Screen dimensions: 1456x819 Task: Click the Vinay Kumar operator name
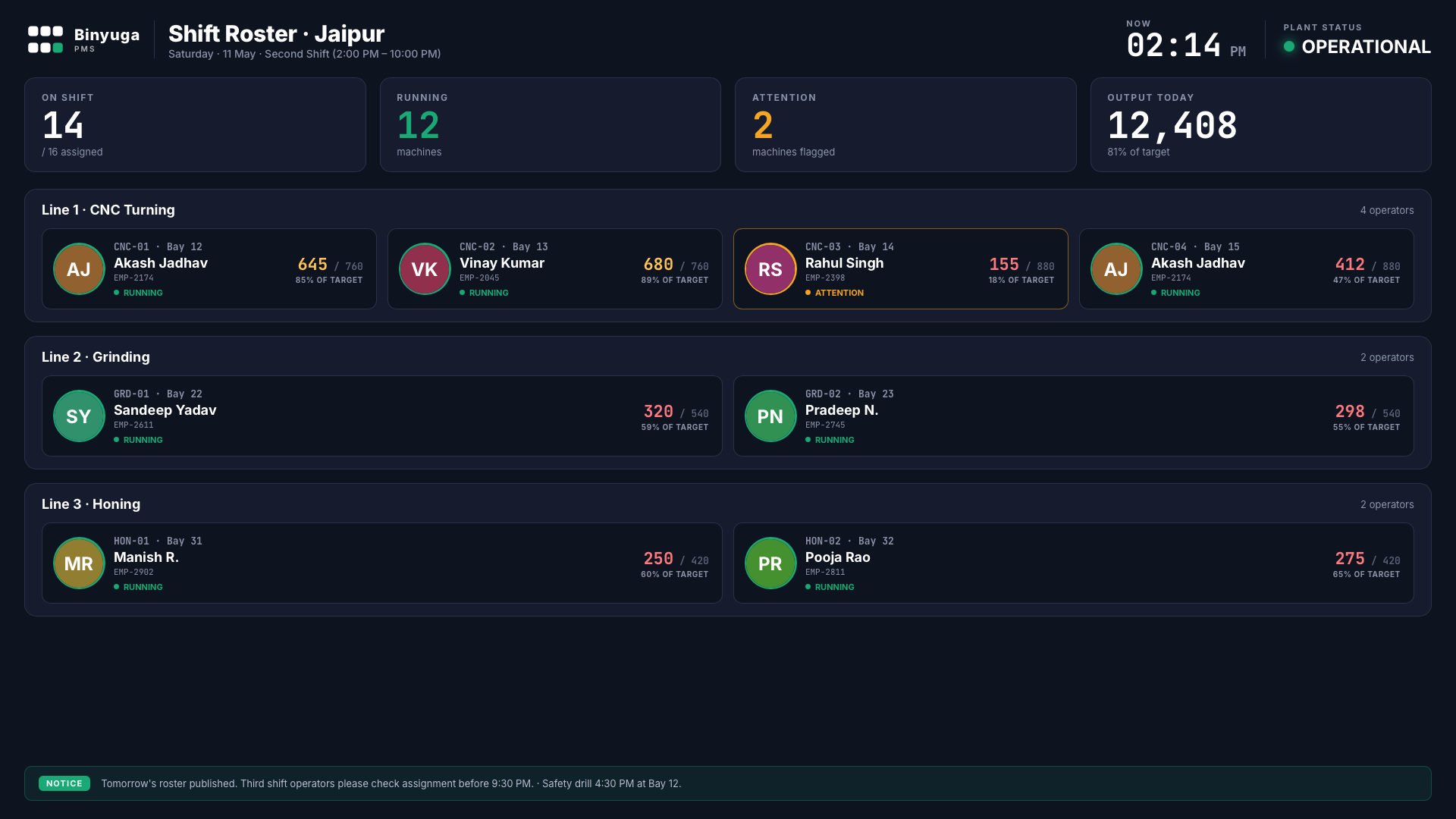502,263
